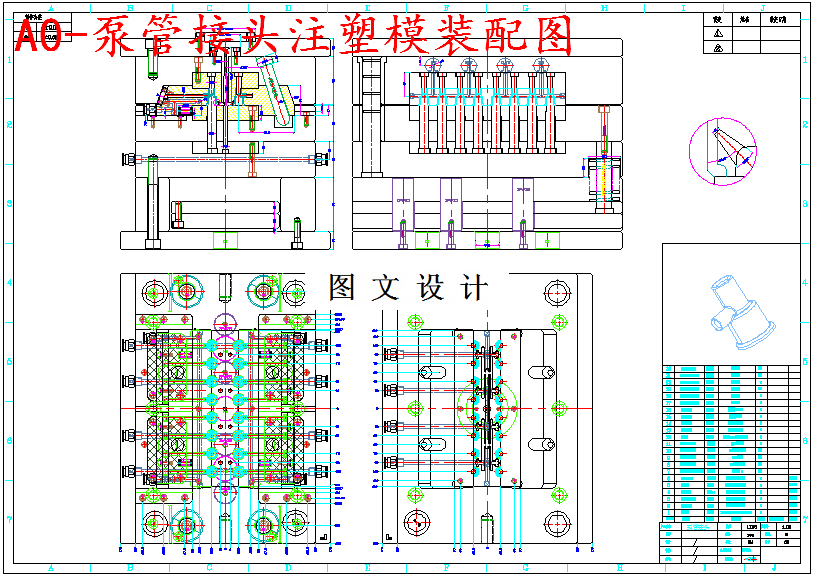Click the triangle tolerance symbol near title area
Screen dimensions: 814x576
click(716, 30)
